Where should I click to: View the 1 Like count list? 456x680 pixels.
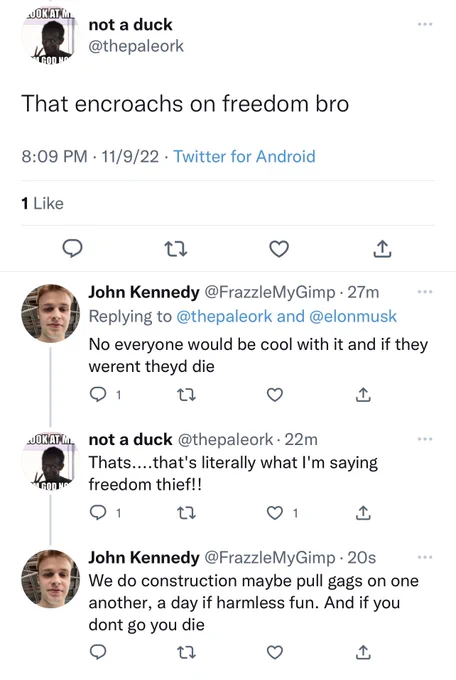click(x=43, y=203)
